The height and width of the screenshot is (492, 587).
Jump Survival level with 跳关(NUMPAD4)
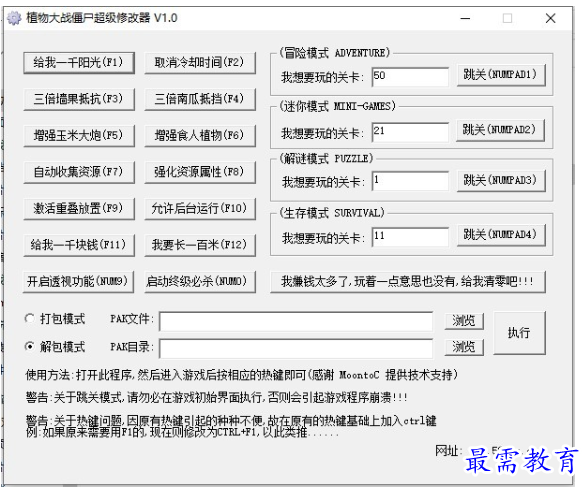501,235
